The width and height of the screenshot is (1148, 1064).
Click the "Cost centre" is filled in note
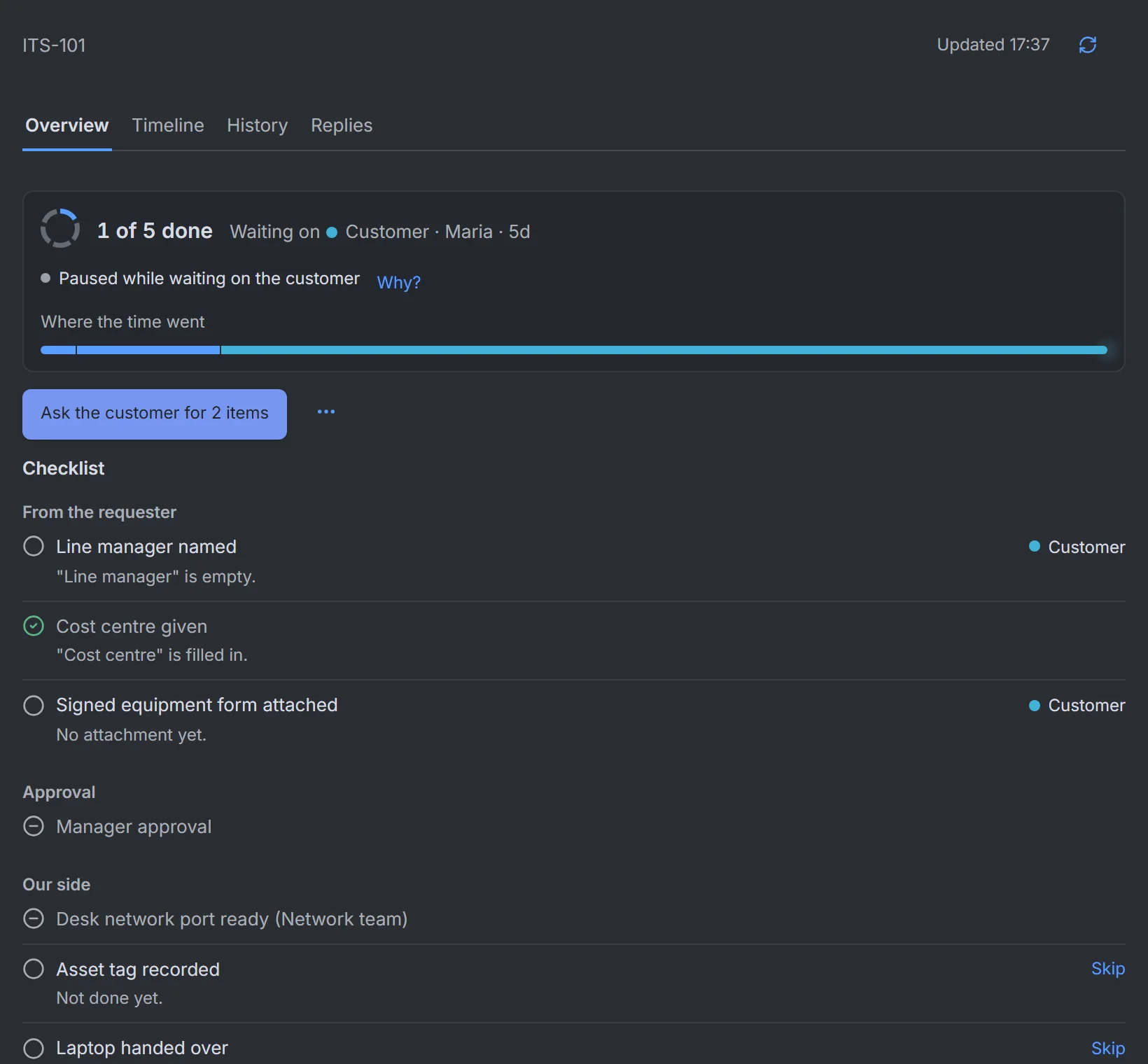pos(152,655)
